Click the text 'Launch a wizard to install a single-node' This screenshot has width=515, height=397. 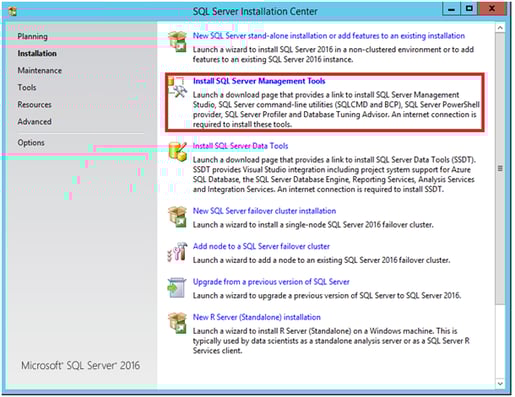[x=313, y=225]
